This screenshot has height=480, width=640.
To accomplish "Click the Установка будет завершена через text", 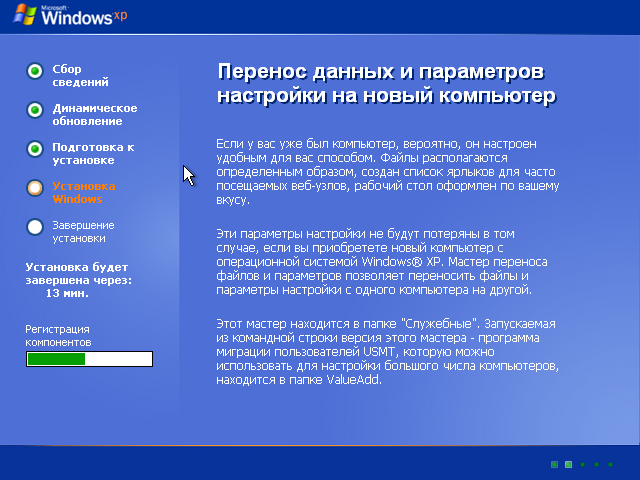I will [78, 274].
